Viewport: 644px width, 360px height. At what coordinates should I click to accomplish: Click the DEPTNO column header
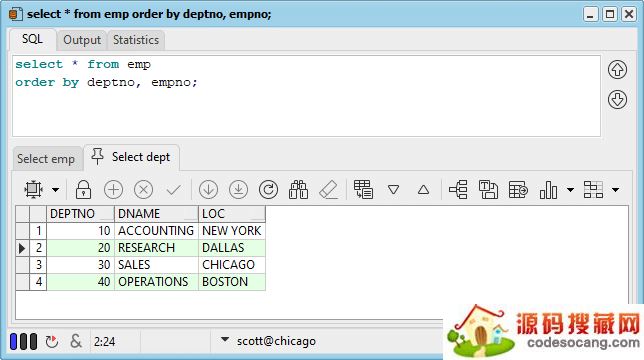pyautogui.click(x=80, y=213)
